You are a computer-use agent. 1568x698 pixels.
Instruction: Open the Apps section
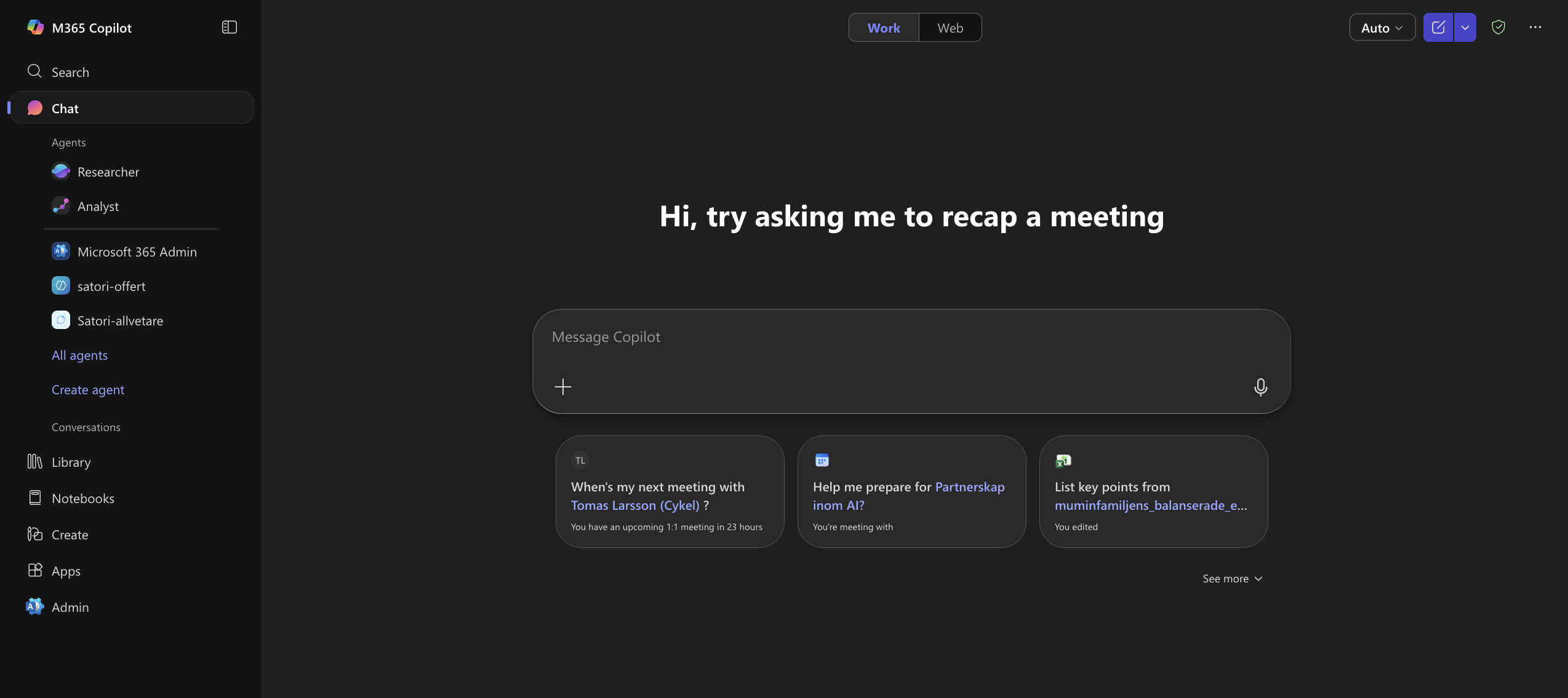[54, 571]
